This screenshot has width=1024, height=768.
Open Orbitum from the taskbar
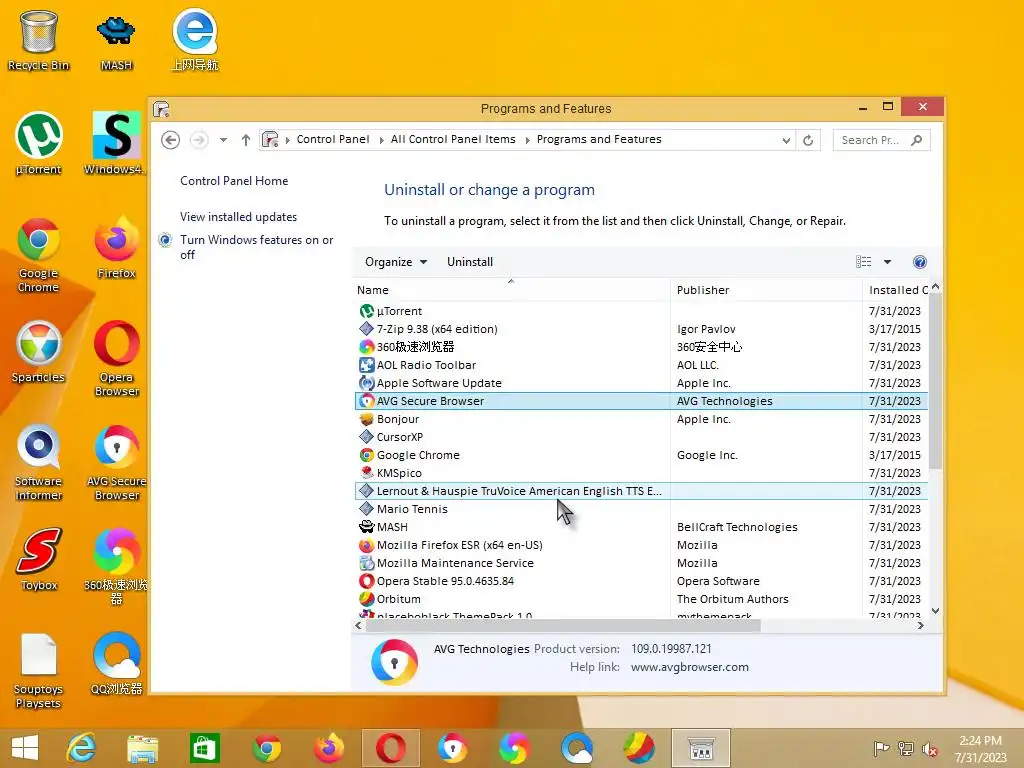coord(639,748)
